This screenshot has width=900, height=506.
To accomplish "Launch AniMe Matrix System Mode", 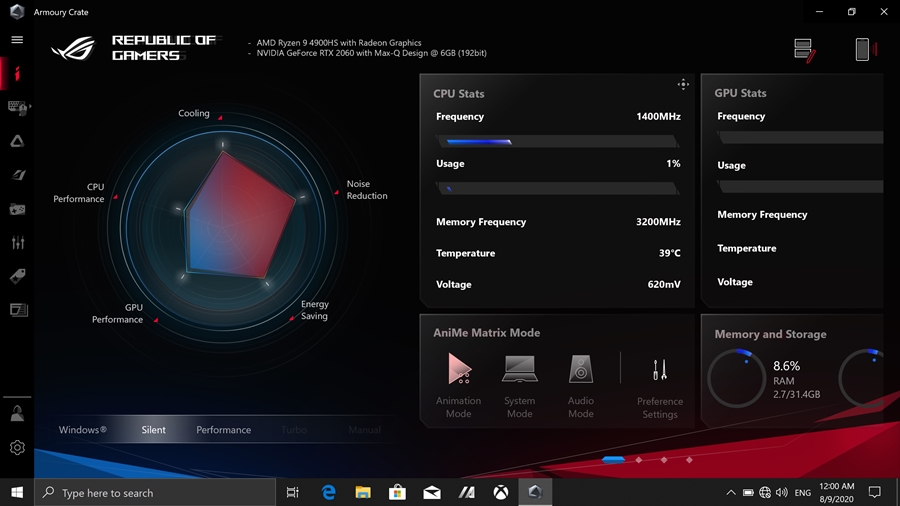I will tap(519, 386).
